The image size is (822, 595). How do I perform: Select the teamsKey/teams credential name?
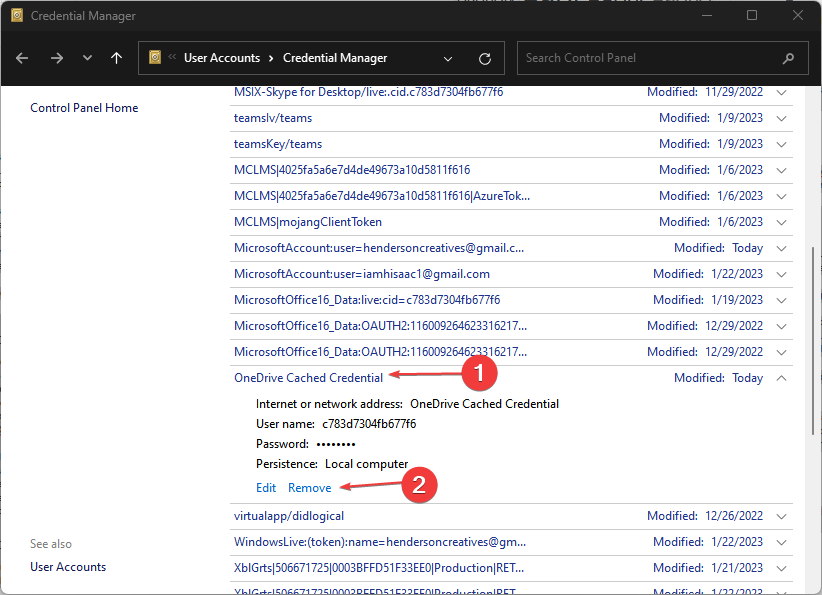[278, 144]
